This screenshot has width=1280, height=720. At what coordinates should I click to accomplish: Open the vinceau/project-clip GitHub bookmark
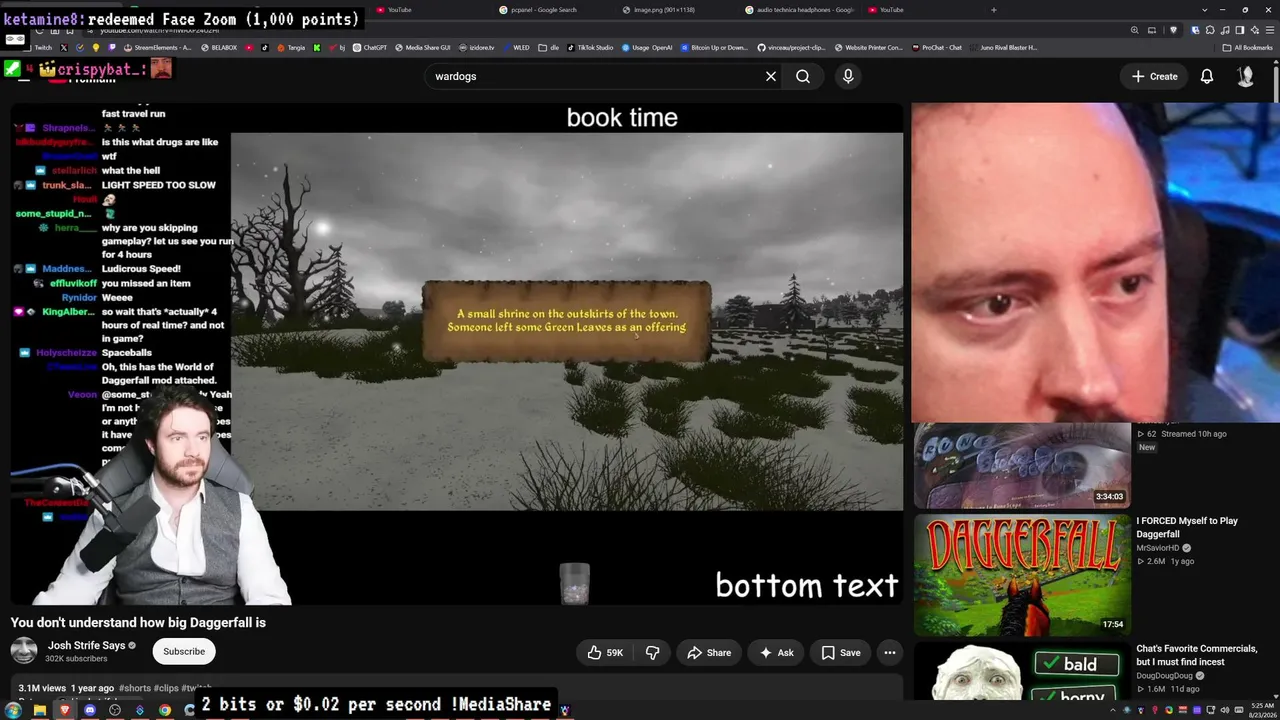(791, 47)
